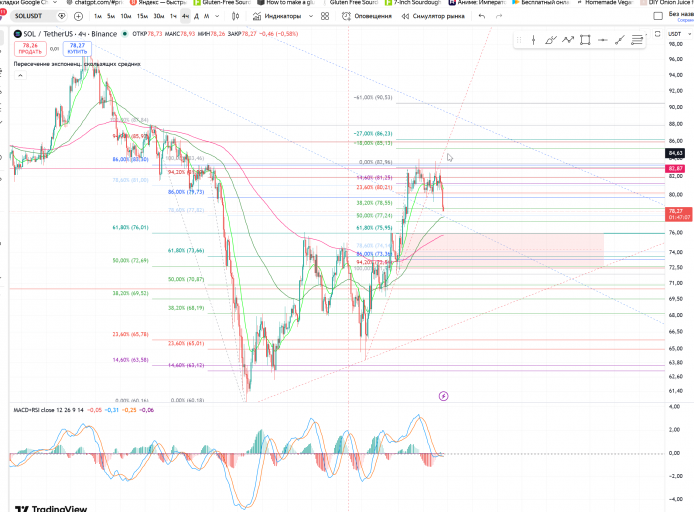Expand the favorite indicators dropdown arrow
This screenshot has height=512, width=694.
311,16
